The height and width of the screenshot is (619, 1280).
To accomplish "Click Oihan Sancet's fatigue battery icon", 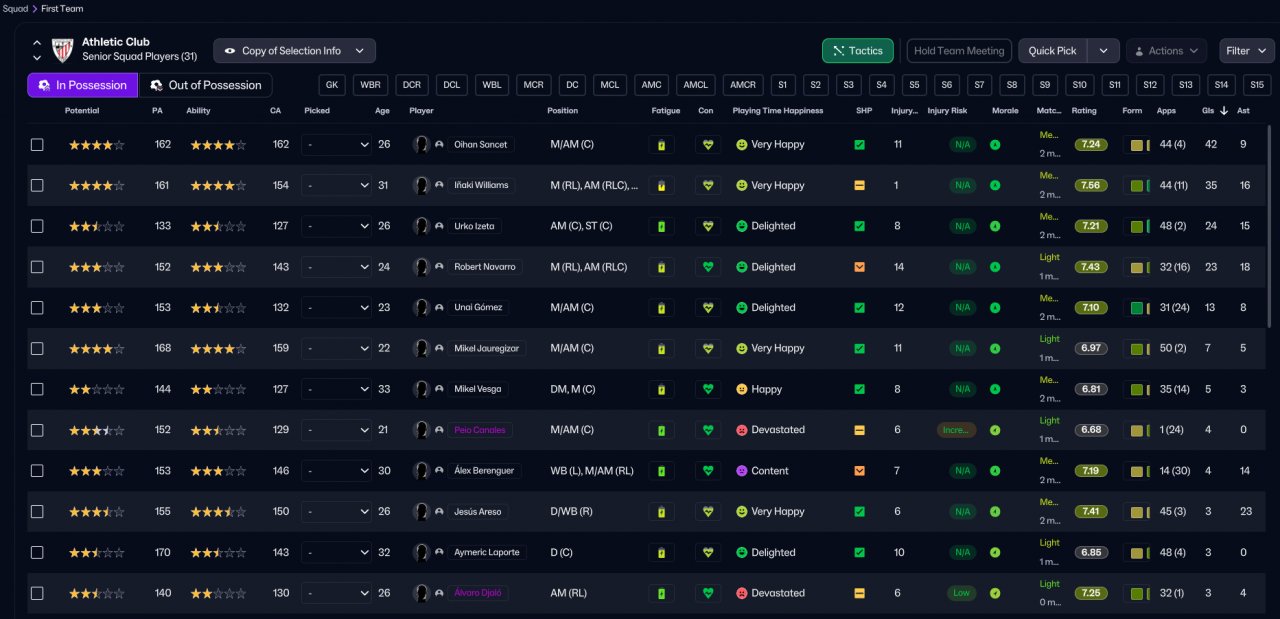I will [660, 145].
